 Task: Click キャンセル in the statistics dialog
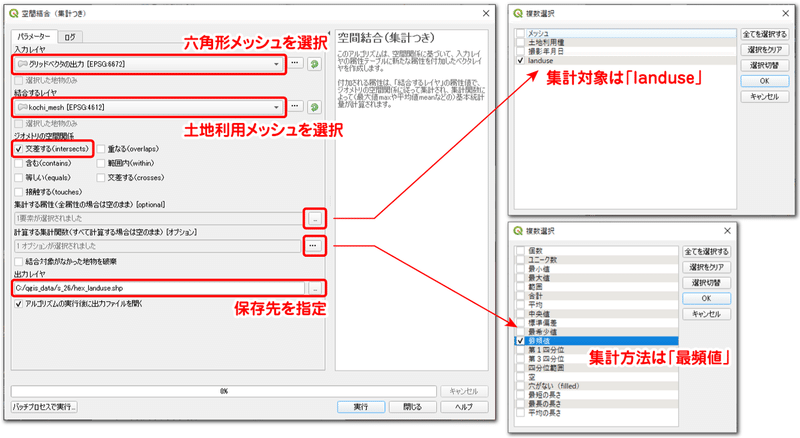click(x=706, y=314)
